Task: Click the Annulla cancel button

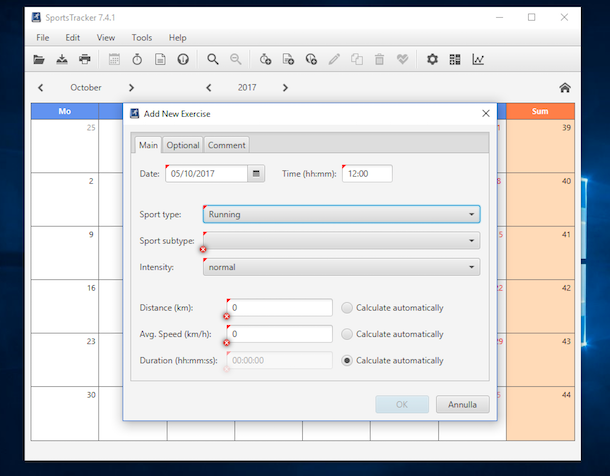Action: pos(463,404)
